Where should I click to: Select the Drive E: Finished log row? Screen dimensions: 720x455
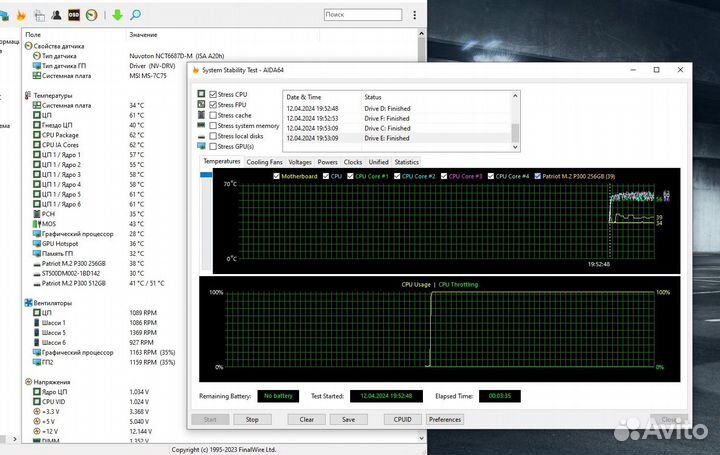[397, 138]
